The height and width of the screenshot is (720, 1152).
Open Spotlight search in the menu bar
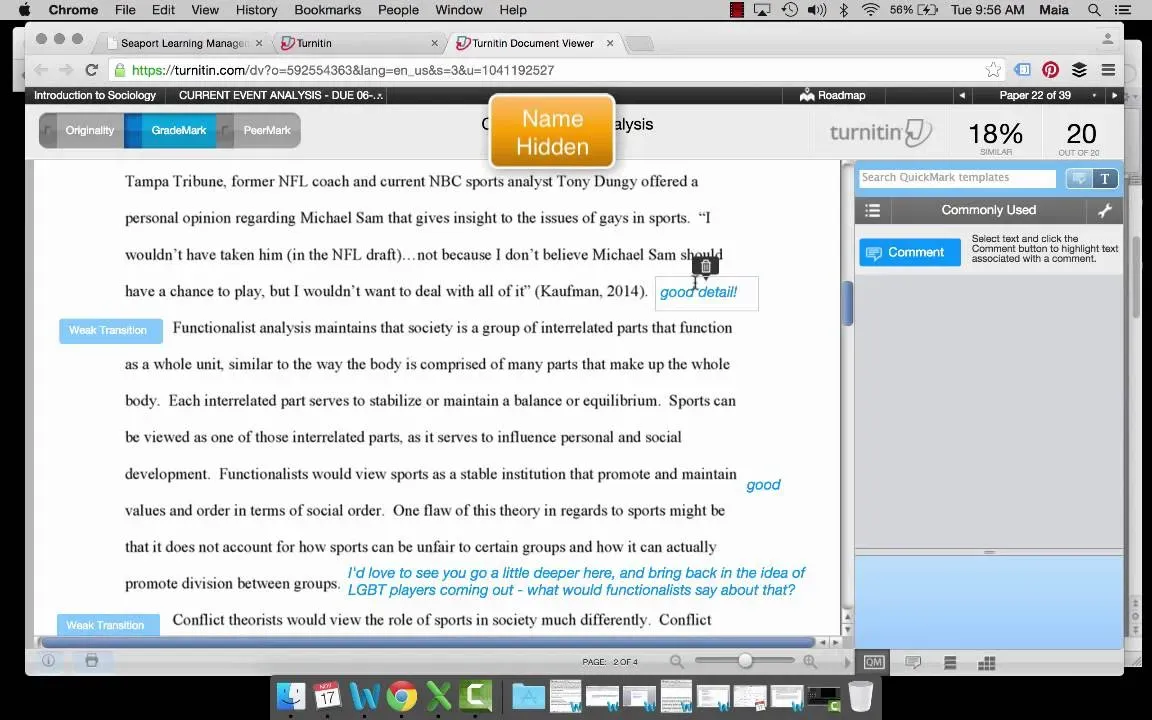[1094, 10]
